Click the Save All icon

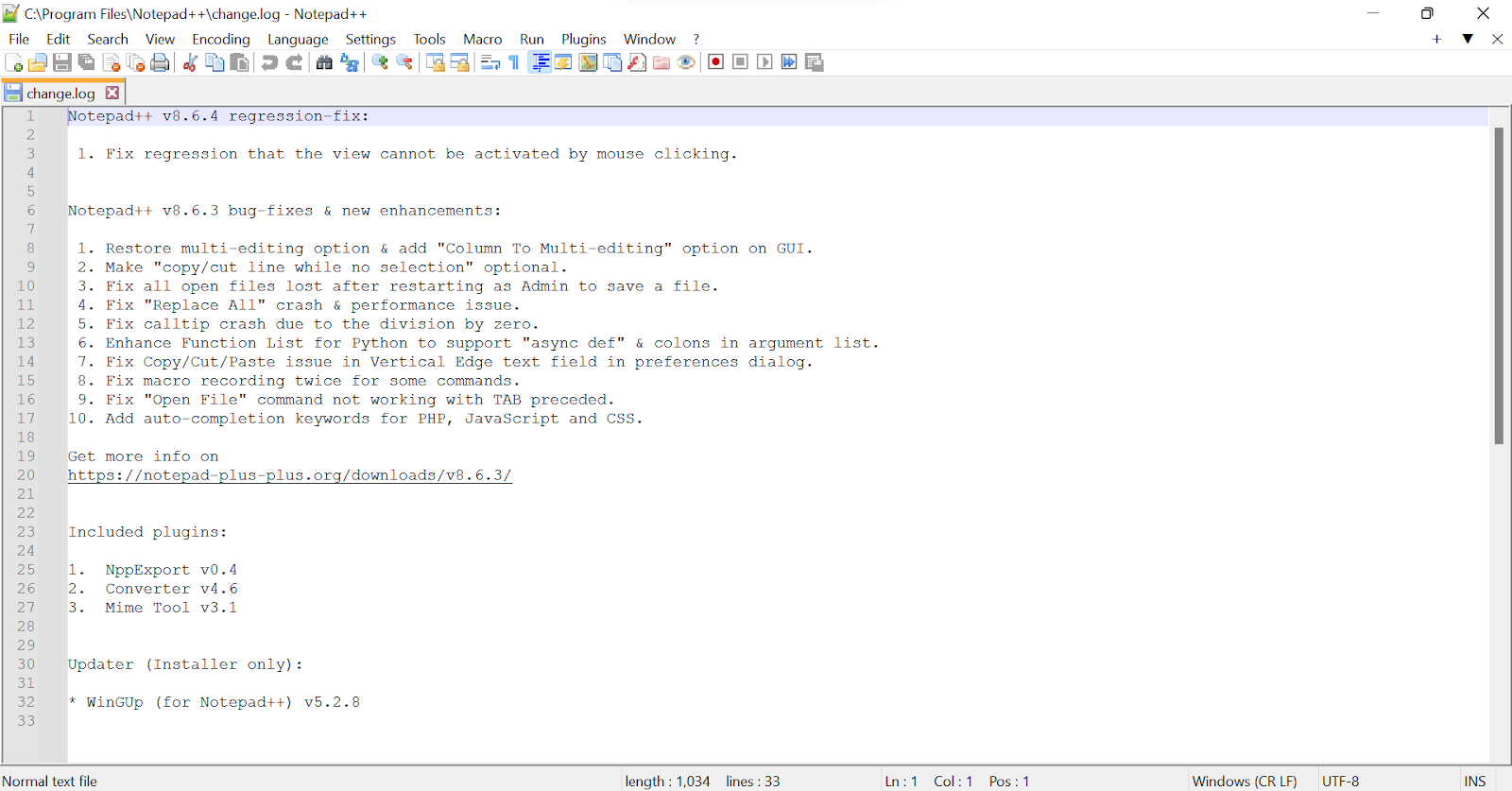[87, 62]
